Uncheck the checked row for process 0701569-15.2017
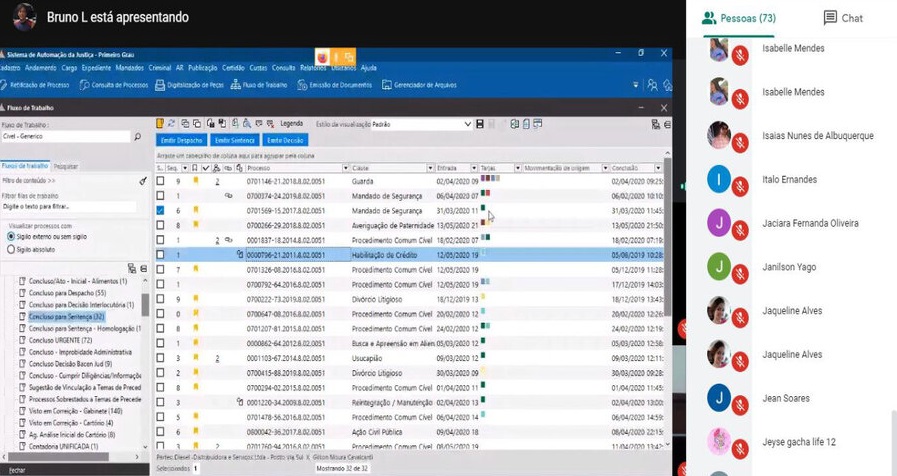The width and height of the screenshot is (897, 476). point(161,211)
